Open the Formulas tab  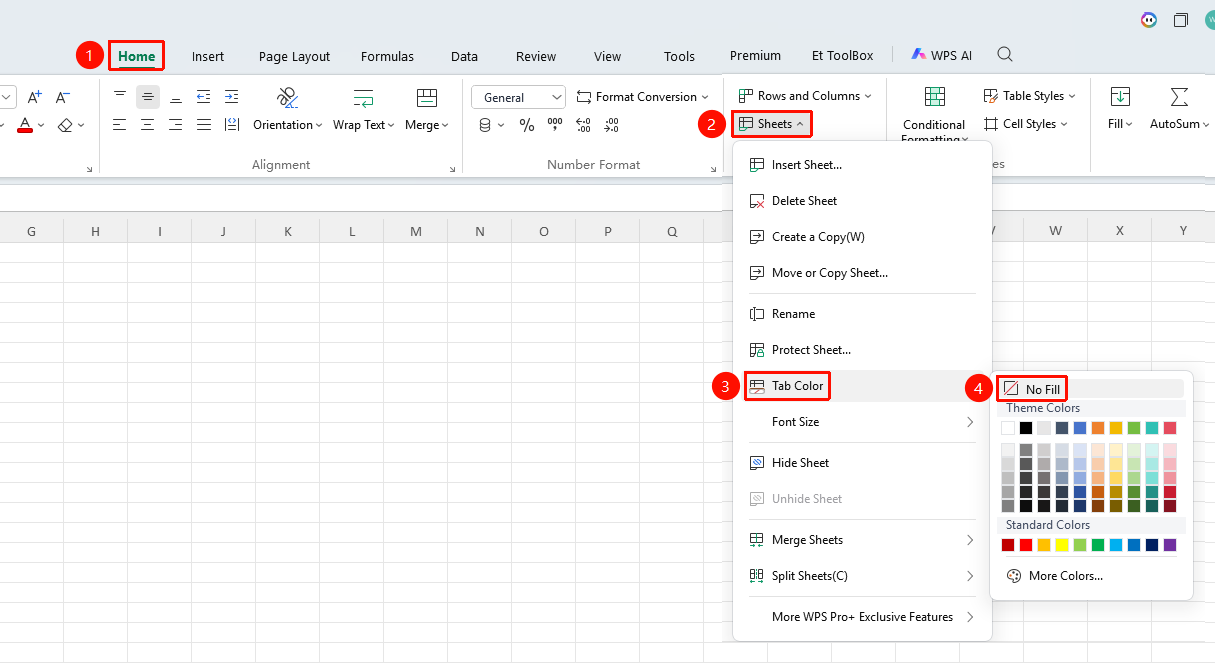point(387,56)
